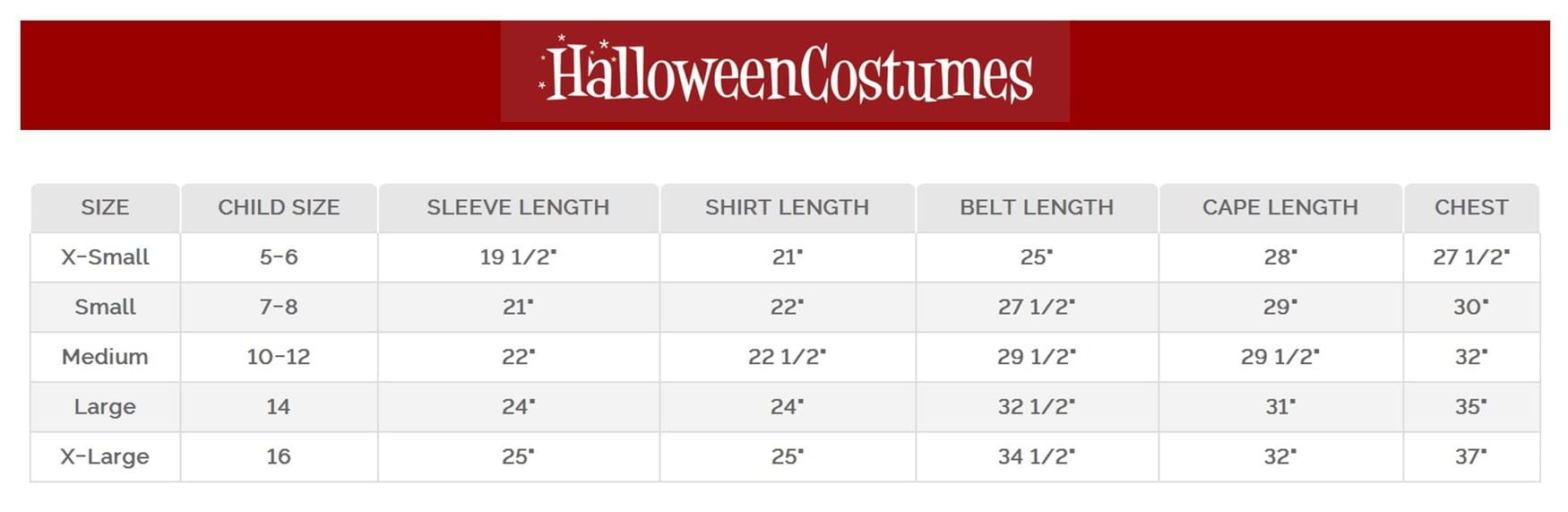Select the SHIRT LENGTH header cell
Screen dimensions: 1568x512
click(x=787, y=208)
